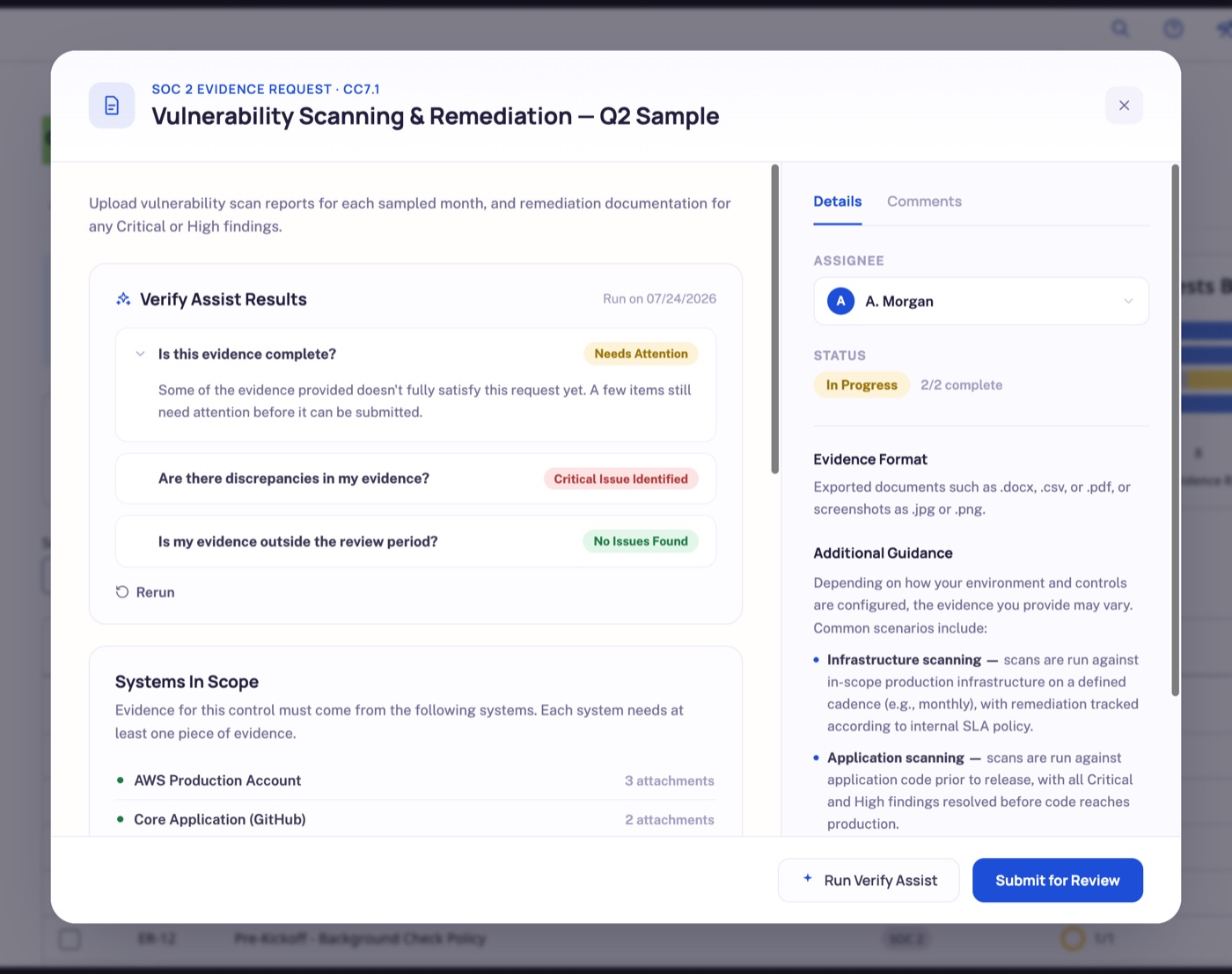Screen dimensions: 1232x974
Task: Switch to the Details tab
Action: pyautogui.click(x=837, y=201)
